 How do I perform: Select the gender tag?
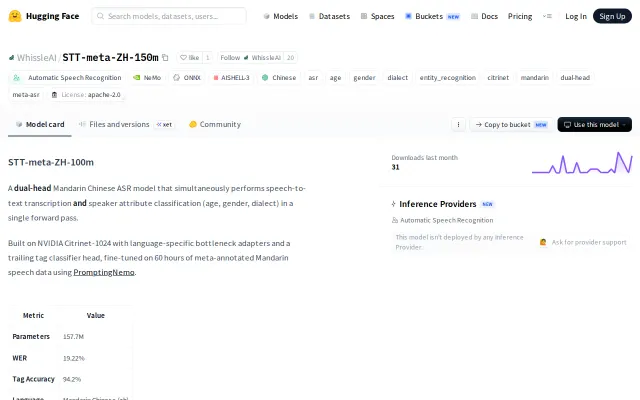coord(364,78)
